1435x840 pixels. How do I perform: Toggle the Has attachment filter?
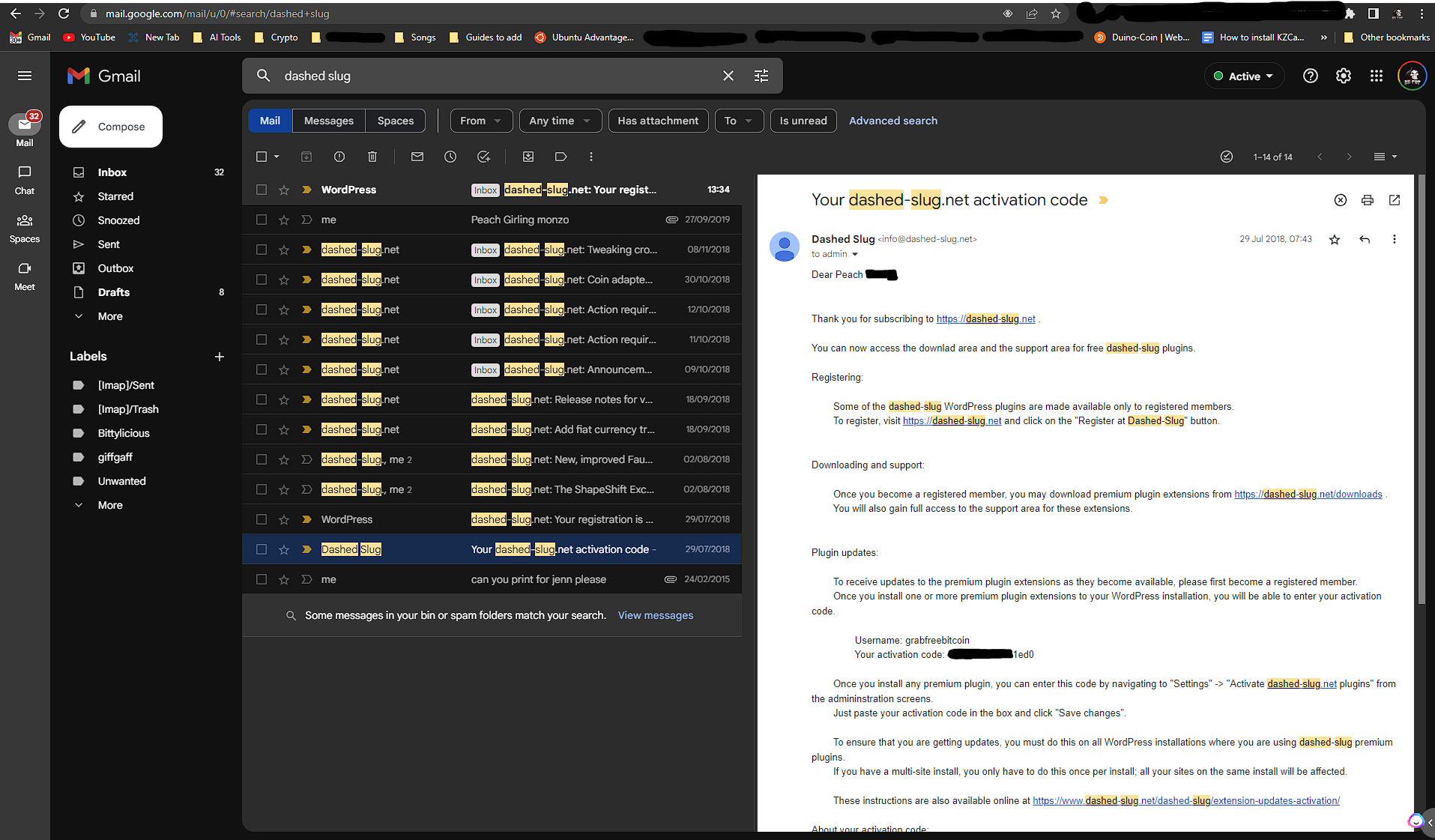click(x=658, y=121)
